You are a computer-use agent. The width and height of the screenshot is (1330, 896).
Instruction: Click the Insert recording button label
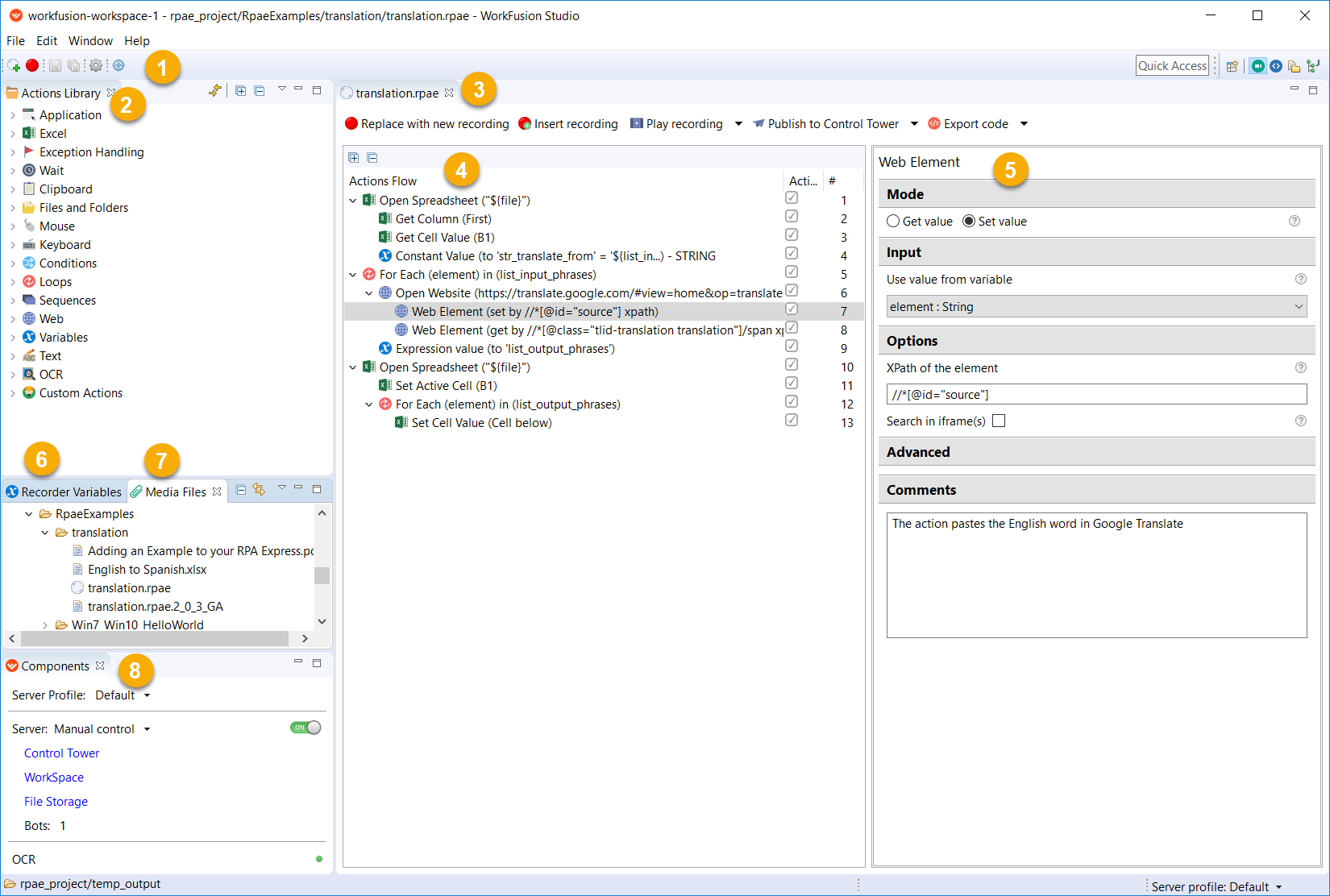(x=576, y=123)
